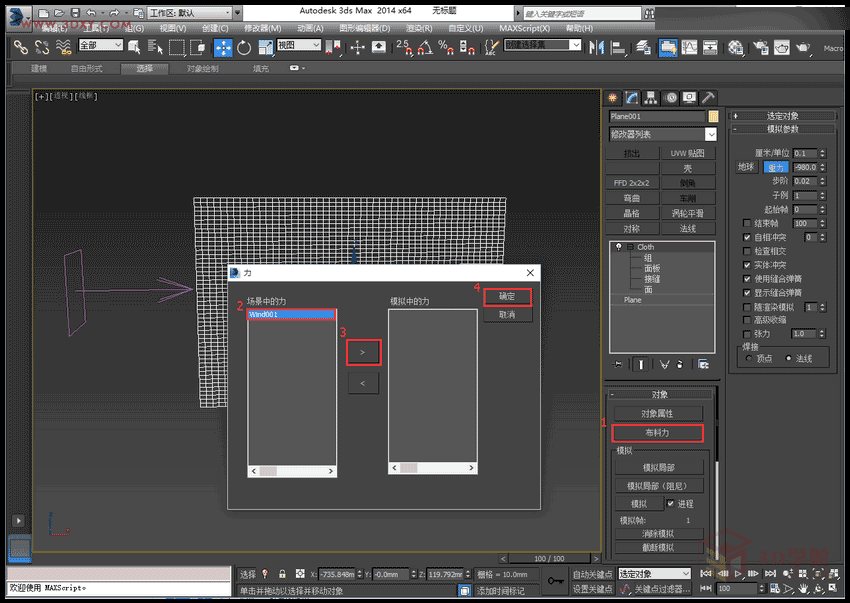
Task: Click the Display panel monitor icon
Action: coord(689,97)
